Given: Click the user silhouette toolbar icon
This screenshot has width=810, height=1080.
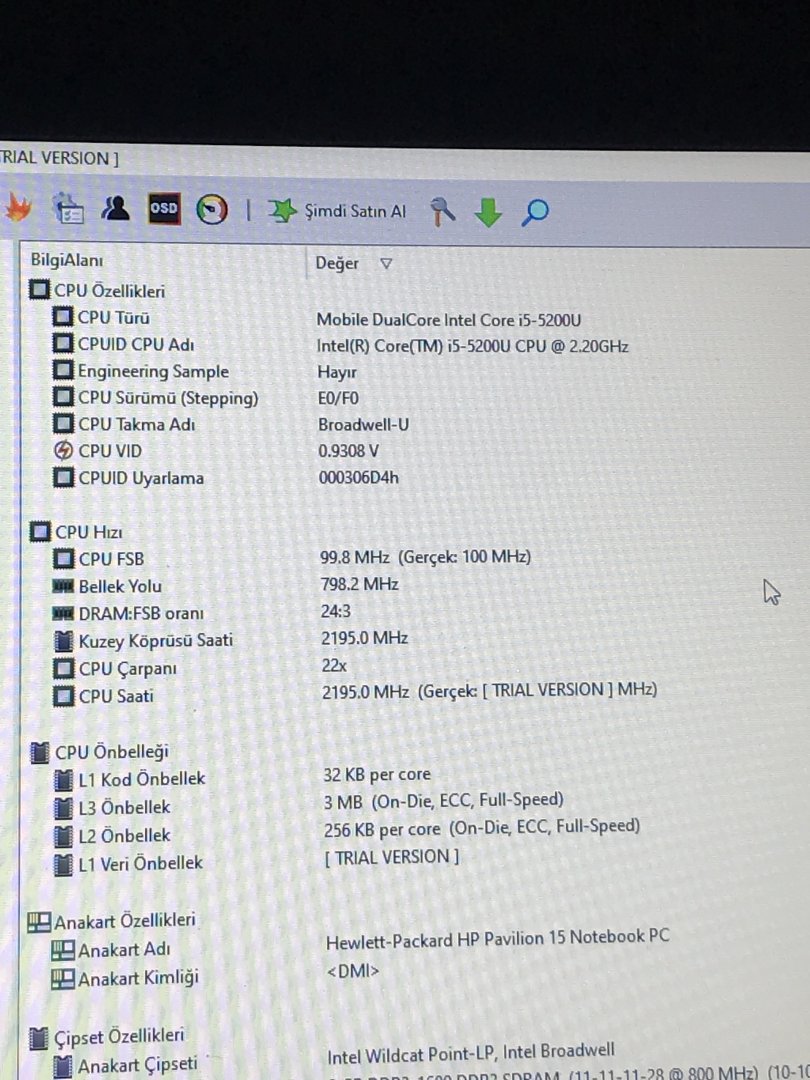Looking at the screenshot, I should (115, 208).
